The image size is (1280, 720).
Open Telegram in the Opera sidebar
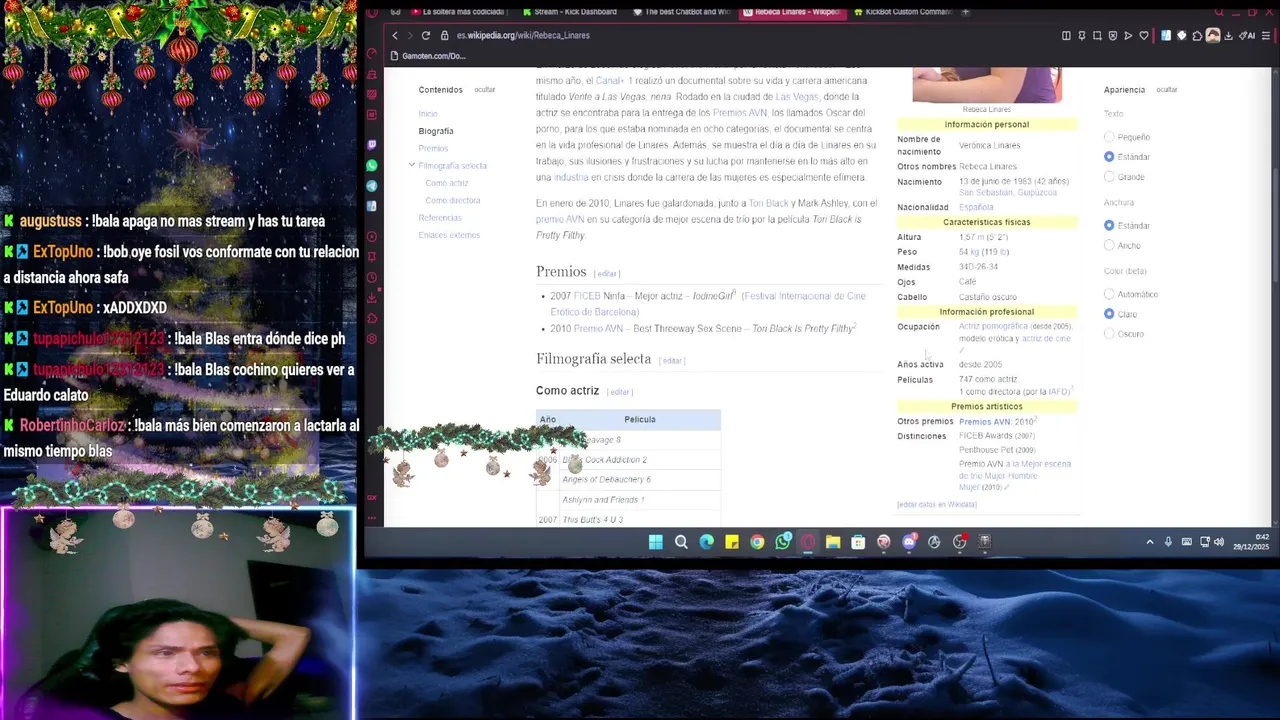click(x=372, y=186)
